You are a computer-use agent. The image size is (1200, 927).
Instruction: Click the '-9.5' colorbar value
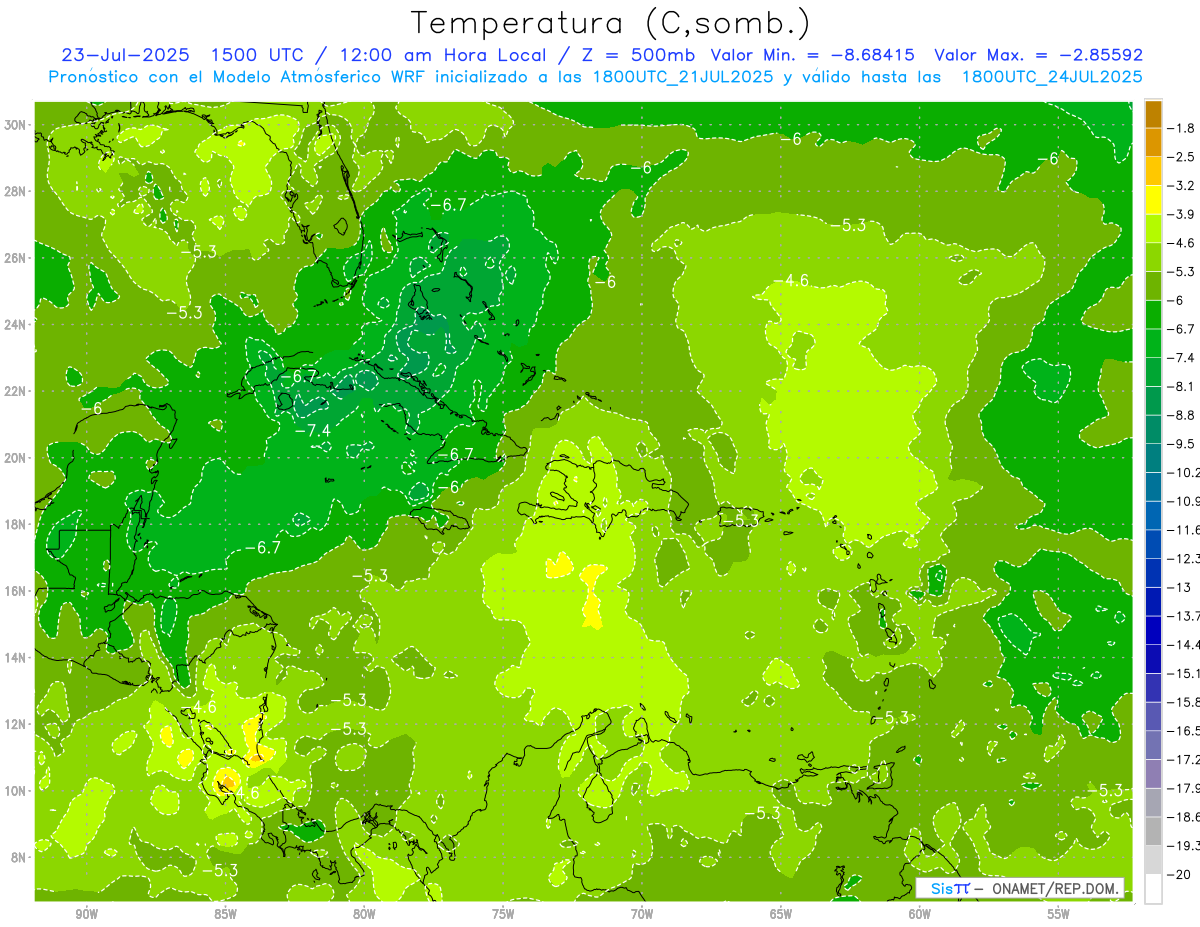[1181, 443]
